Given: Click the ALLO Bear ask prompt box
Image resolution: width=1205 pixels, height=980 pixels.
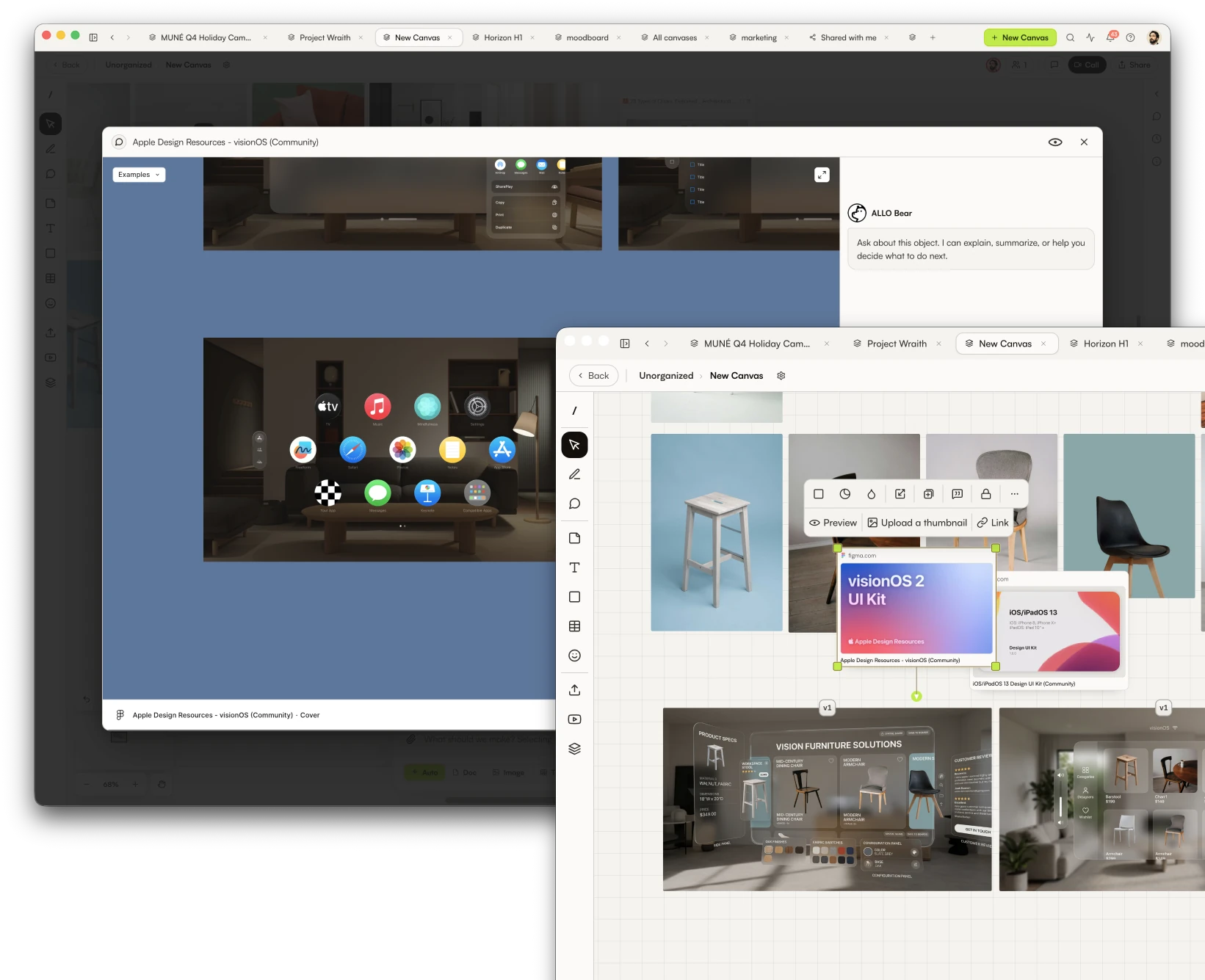Looking at the screenshot, I should tap(971, 249).
